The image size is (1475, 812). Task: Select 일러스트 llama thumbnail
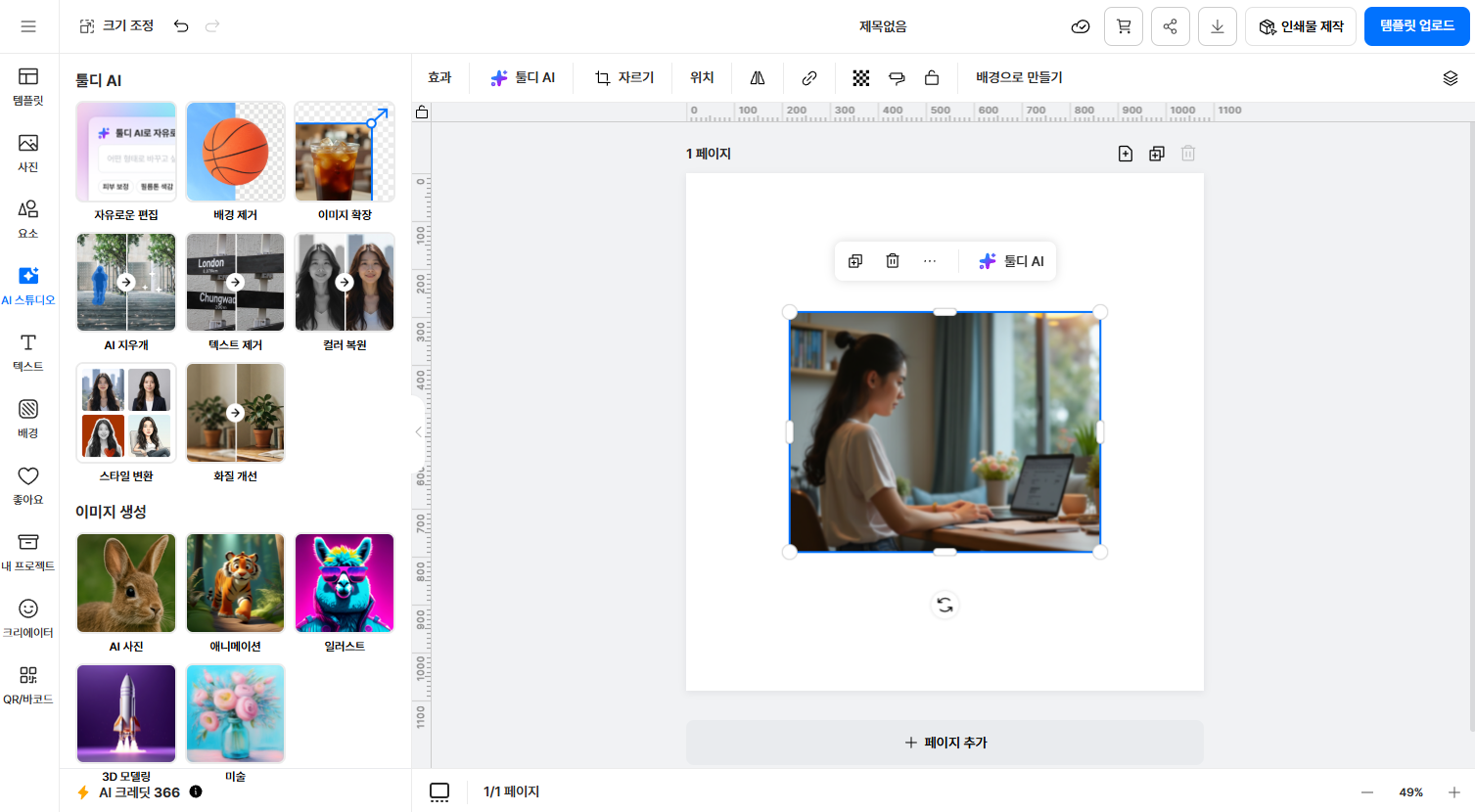point(345,583)
